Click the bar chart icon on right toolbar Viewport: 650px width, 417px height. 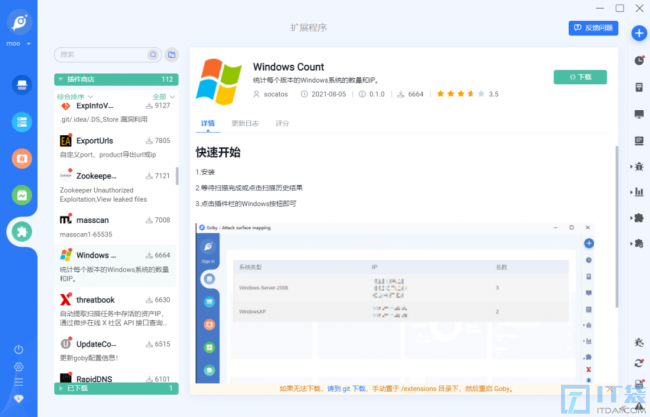(x=639, y=192)
